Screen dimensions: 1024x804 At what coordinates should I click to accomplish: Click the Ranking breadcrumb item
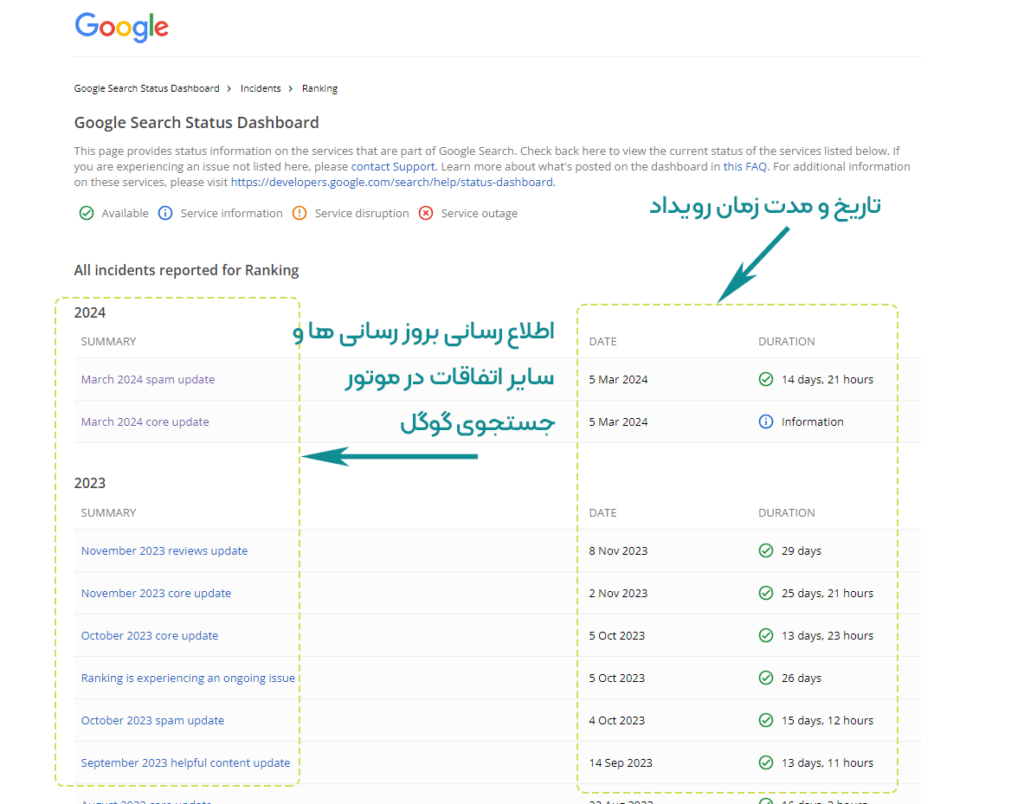(319, 89)
